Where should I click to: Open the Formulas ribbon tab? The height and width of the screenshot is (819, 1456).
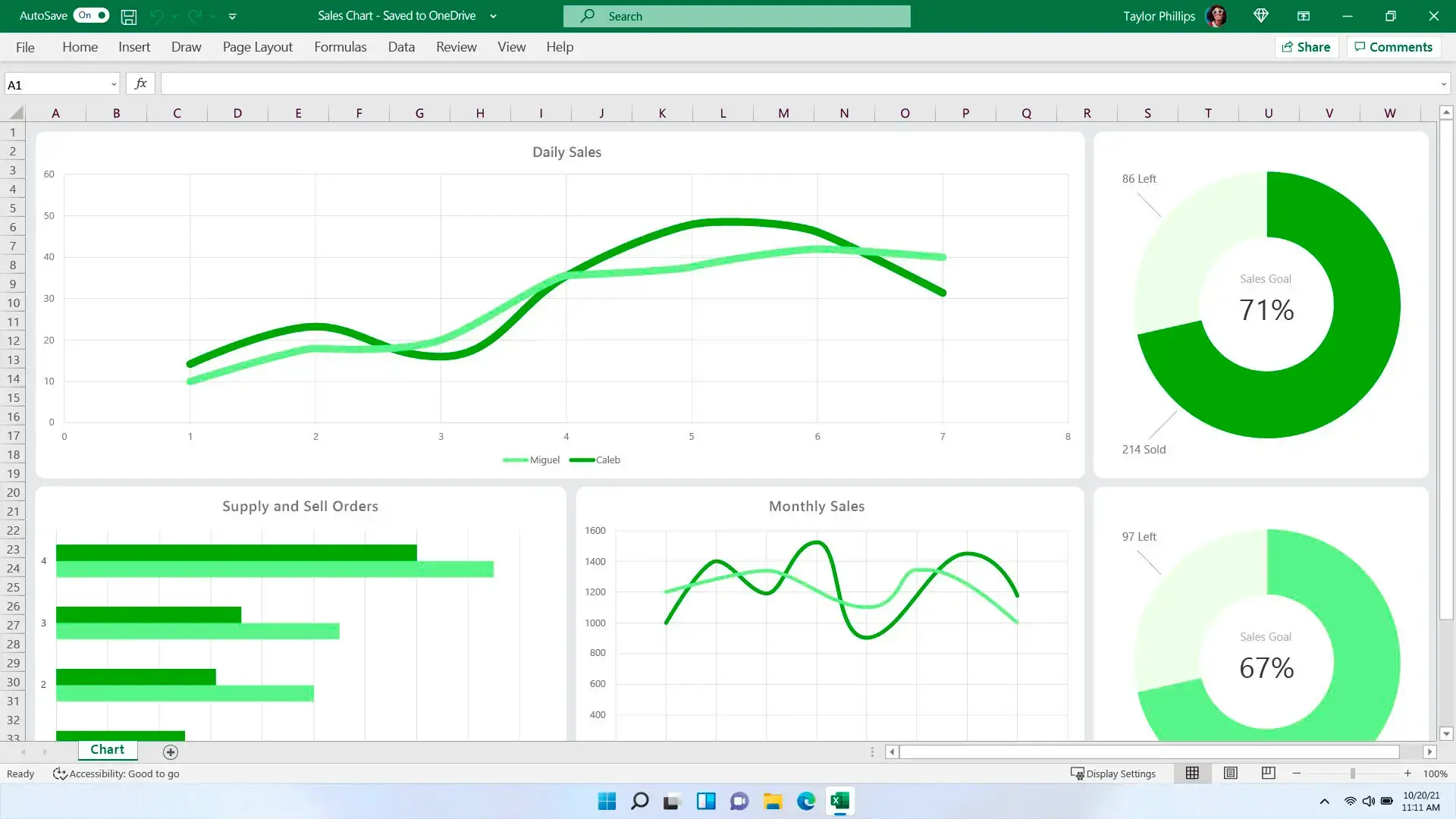pyautogui.click(x=341, y=47)
